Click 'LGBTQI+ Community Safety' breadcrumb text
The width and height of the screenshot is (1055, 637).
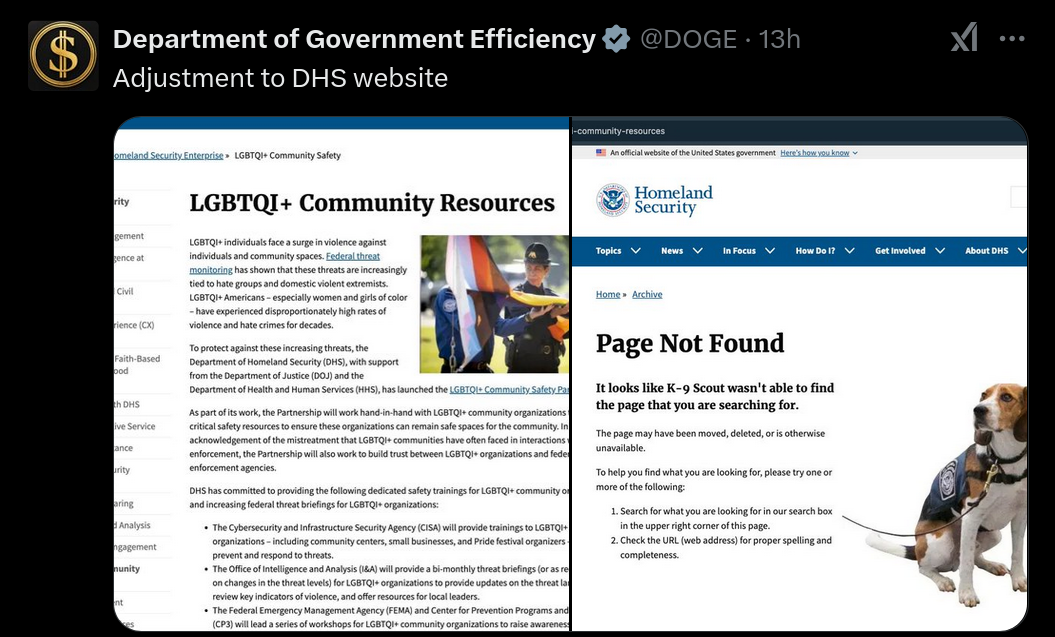287,155
